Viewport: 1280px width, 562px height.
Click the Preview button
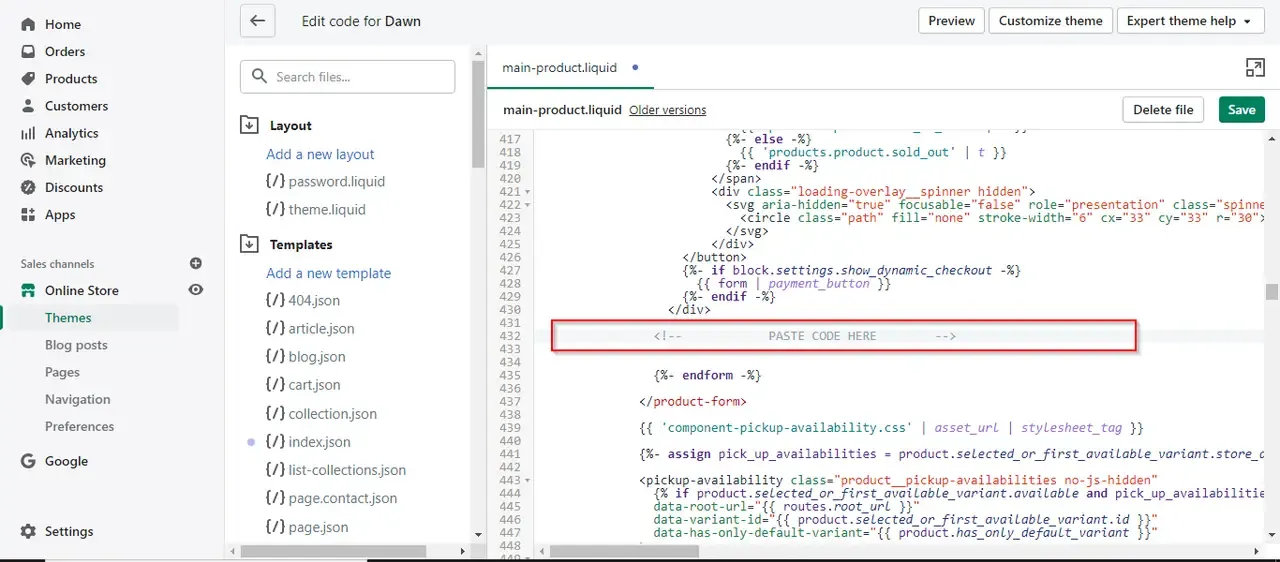click(x=951, y=20)
